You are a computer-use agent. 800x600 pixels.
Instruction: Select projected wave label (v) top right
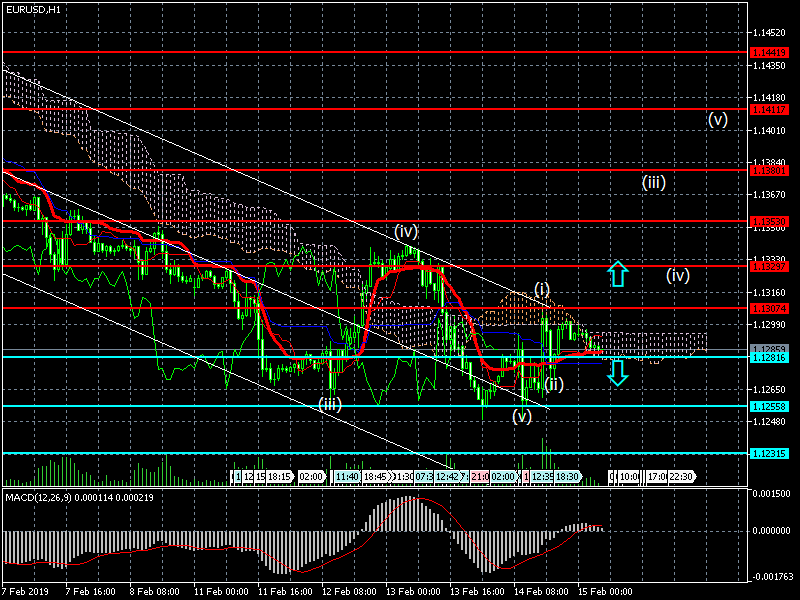point(718,119)
